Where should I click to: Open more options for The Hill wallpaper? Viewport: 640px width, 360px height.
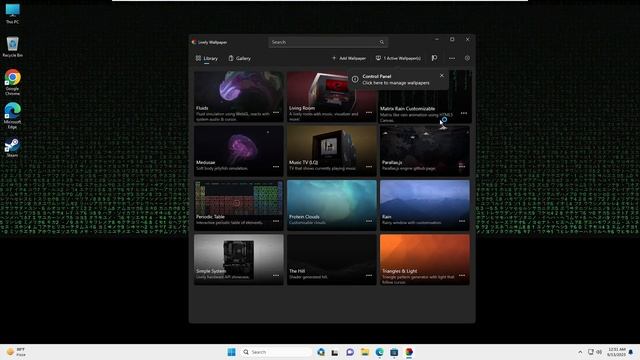[369, 275]
